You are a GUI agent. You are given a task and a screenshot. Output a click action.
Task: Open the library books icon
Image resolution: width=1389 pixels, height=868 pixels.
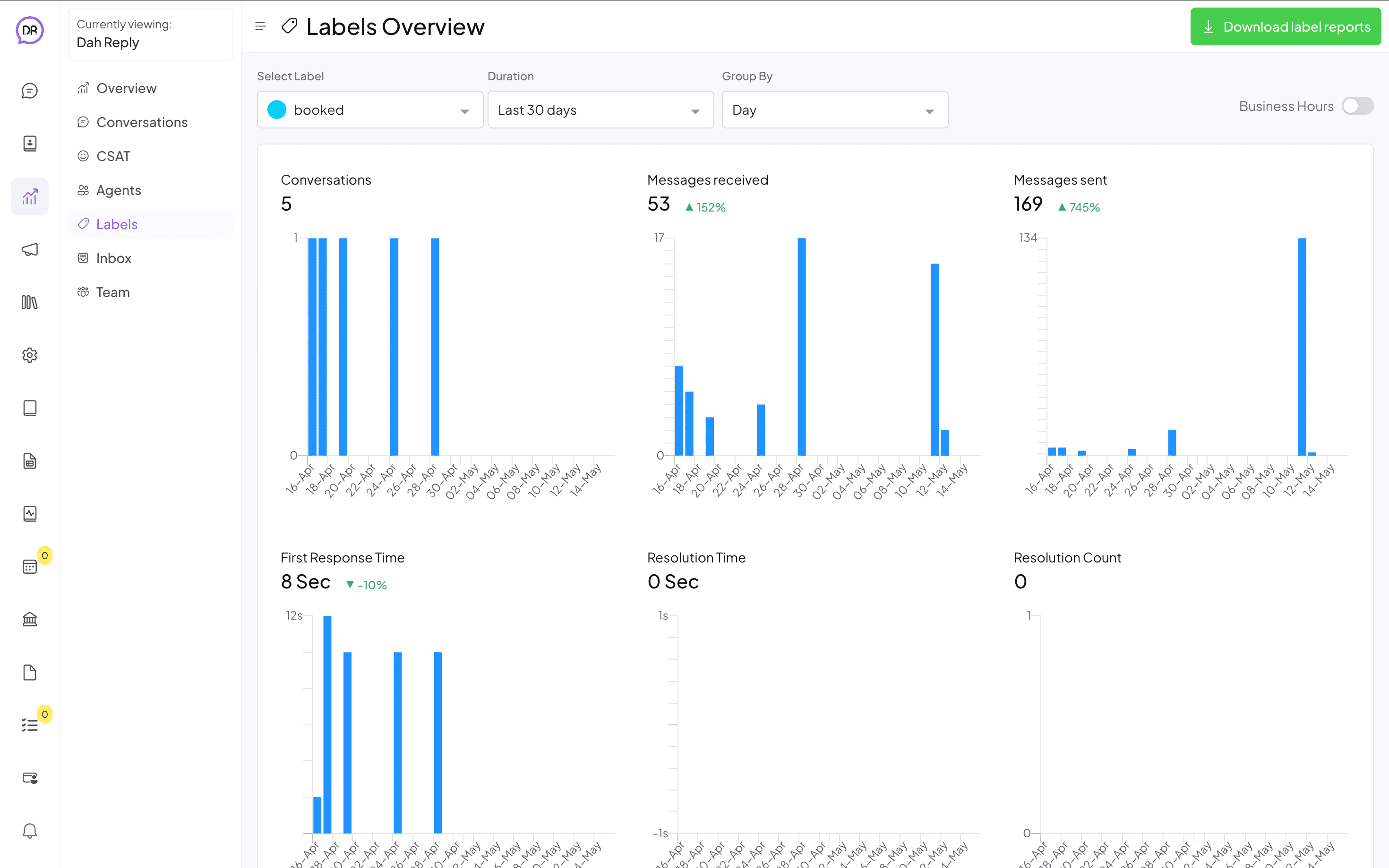click(30, 303)
